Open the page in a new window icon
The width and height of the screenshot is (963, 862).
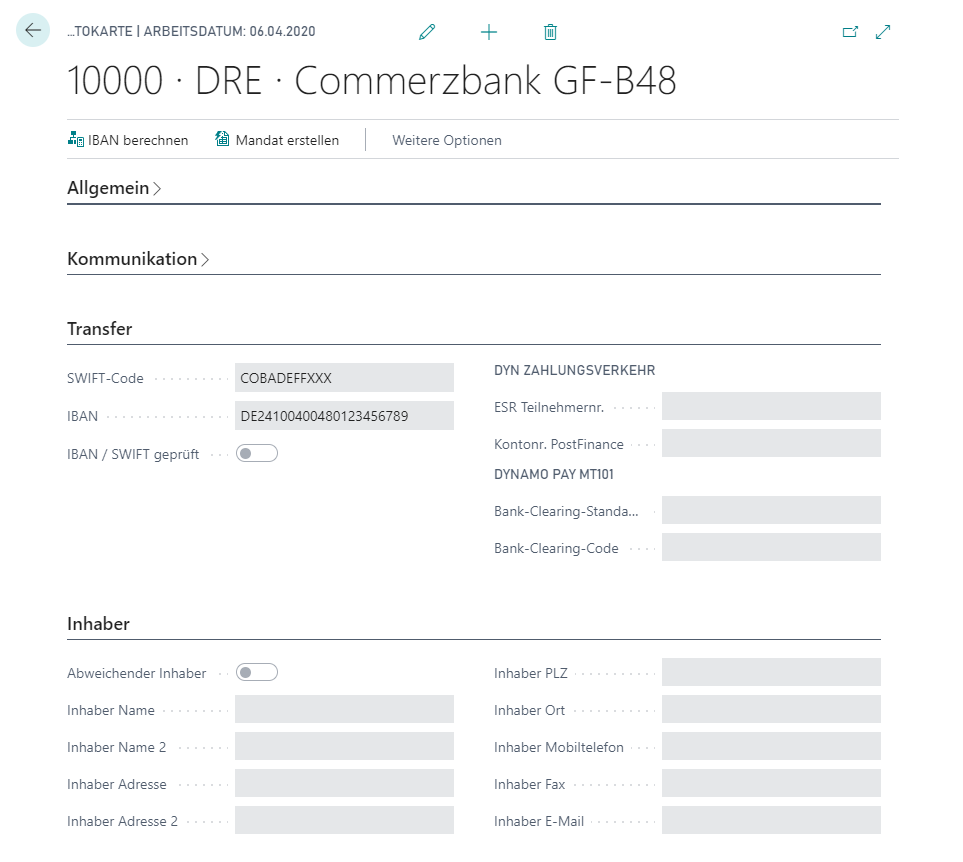click(x=850, y=31)
